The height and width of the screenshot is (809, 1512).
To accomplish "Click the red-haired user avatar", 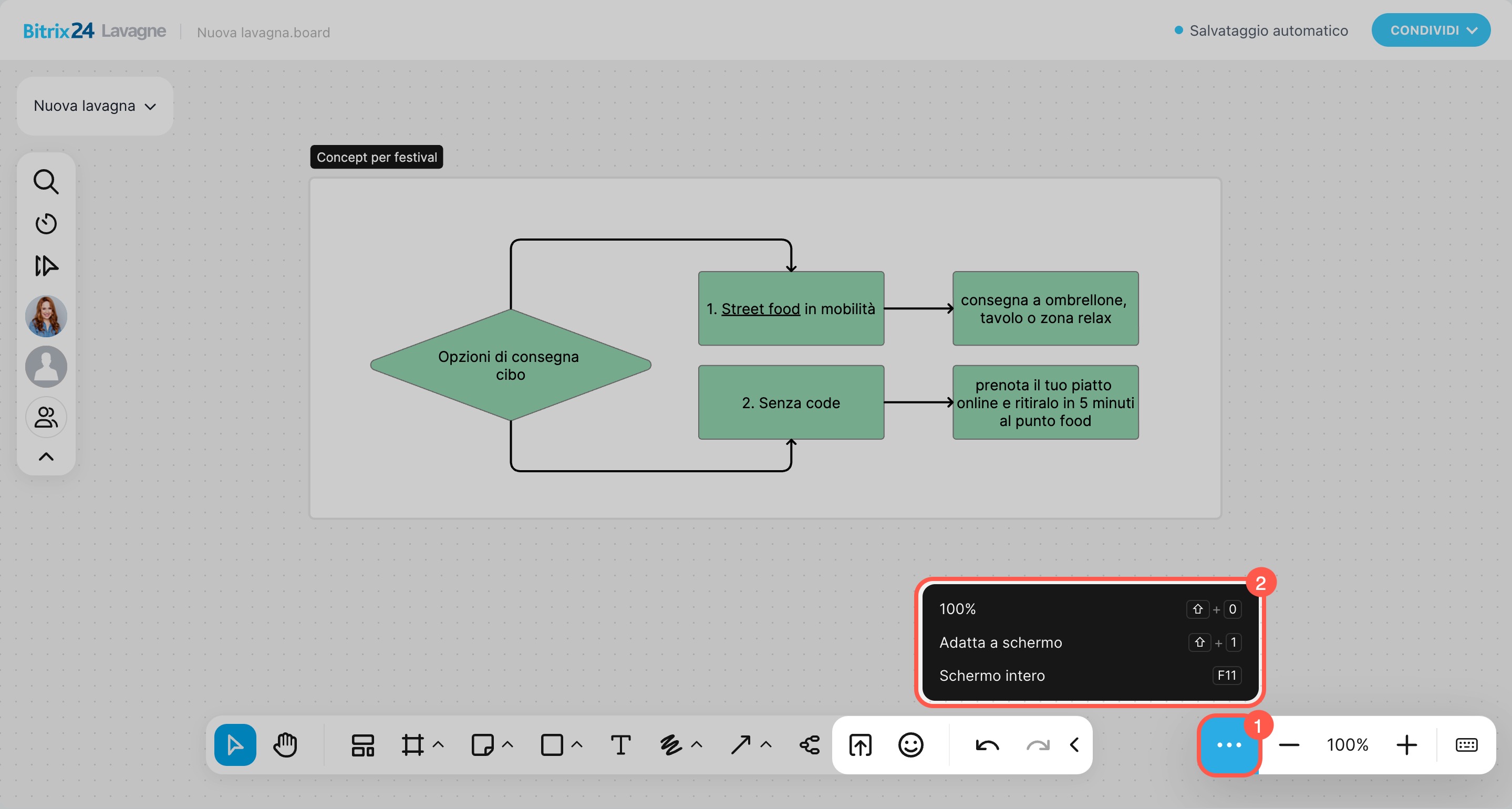I will 46,316.
